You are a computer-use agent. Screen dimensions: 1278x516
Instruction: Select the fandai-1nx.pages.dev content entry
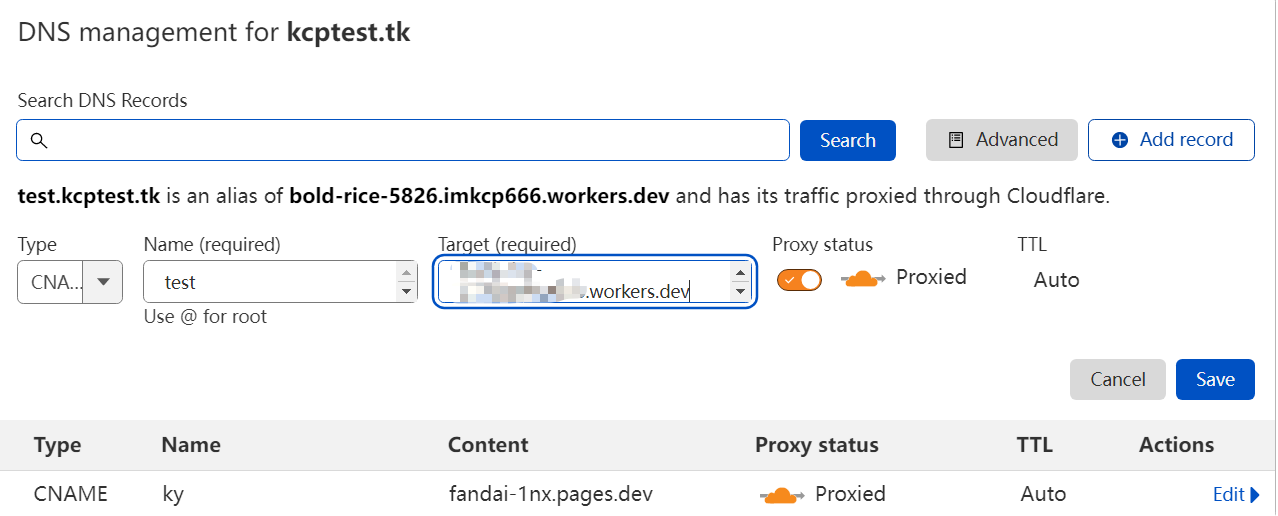tap(549, 494)
